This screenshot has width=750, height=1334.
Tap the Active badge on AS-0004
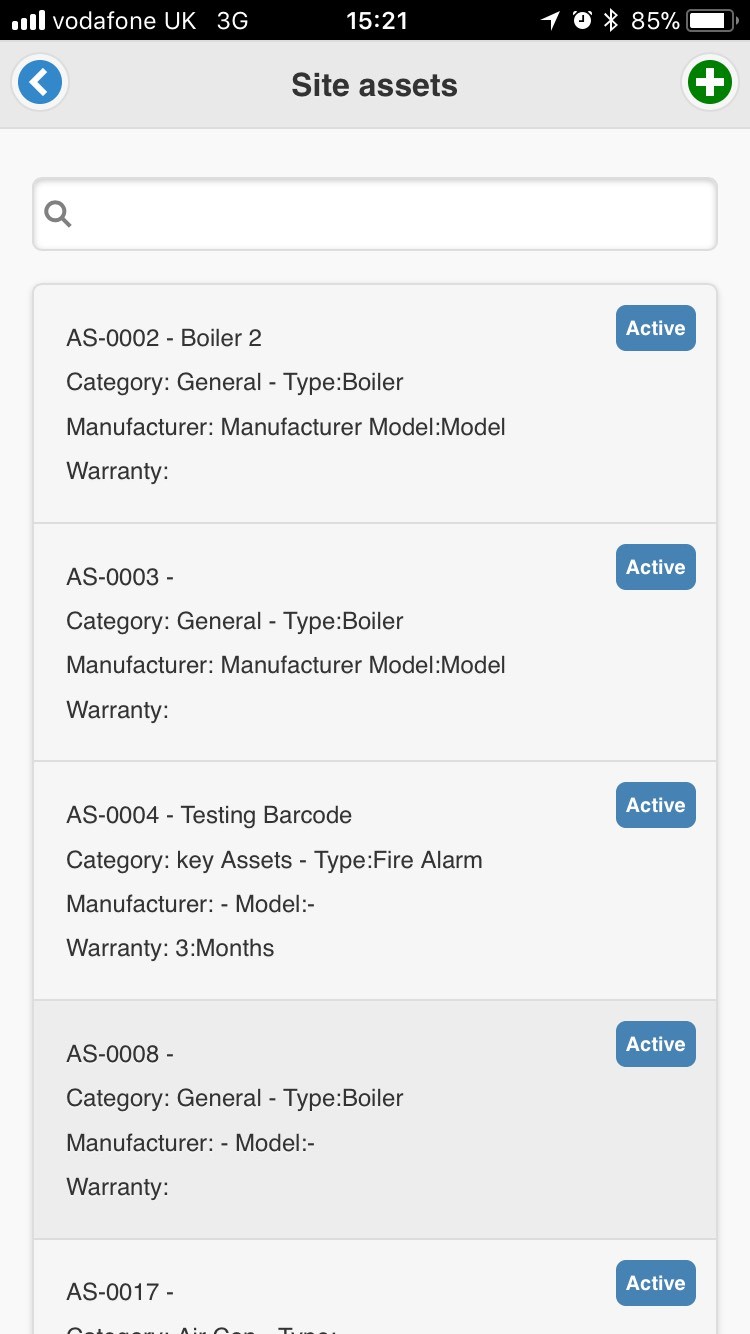pos(656,805)
